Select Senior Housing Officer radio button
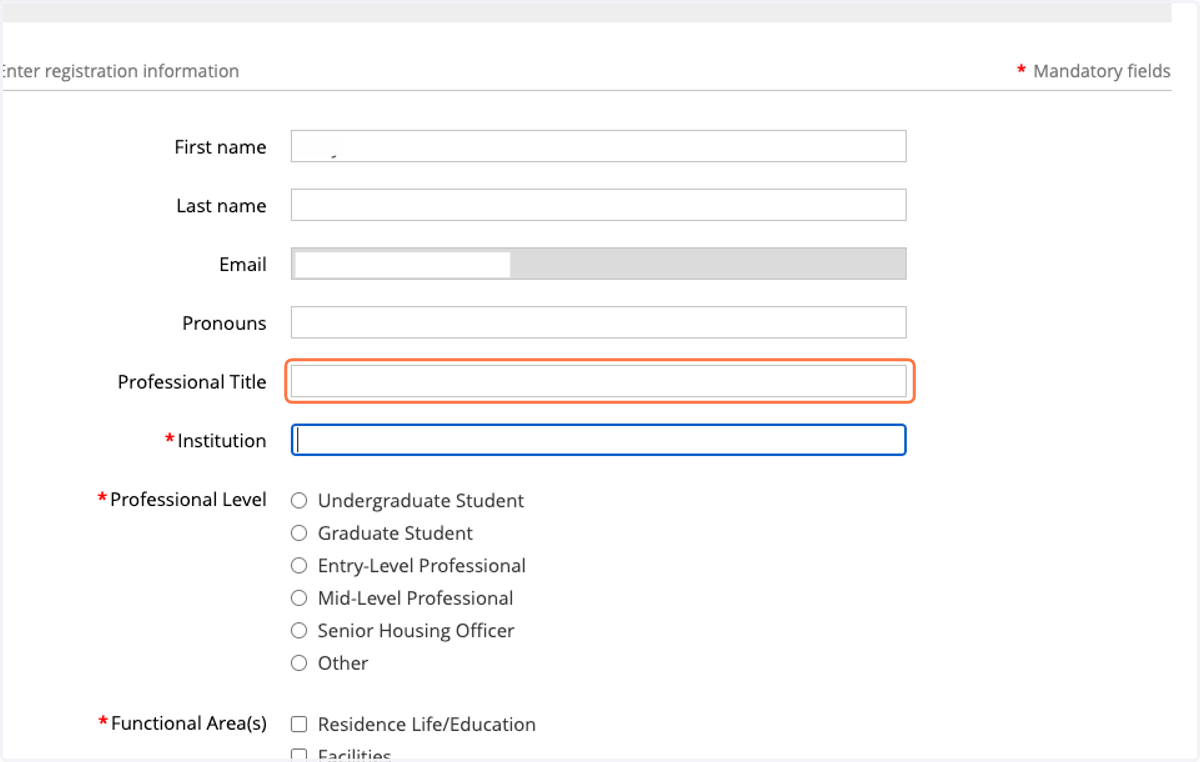Screen dimensions: 1200x762 298,631
